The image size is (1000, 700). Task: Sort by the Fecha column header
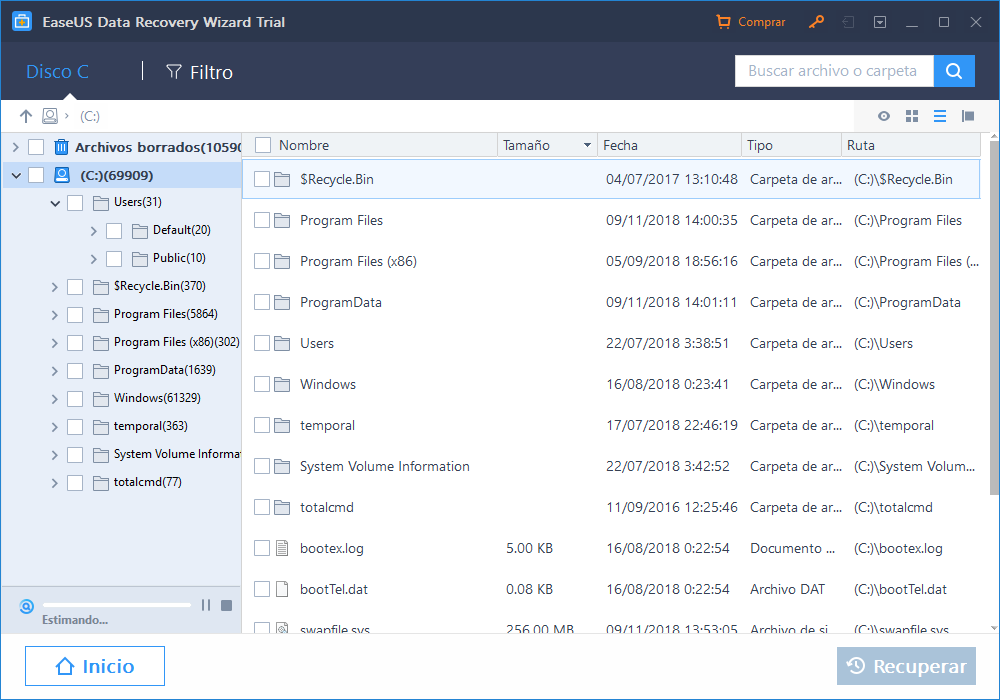621,145
